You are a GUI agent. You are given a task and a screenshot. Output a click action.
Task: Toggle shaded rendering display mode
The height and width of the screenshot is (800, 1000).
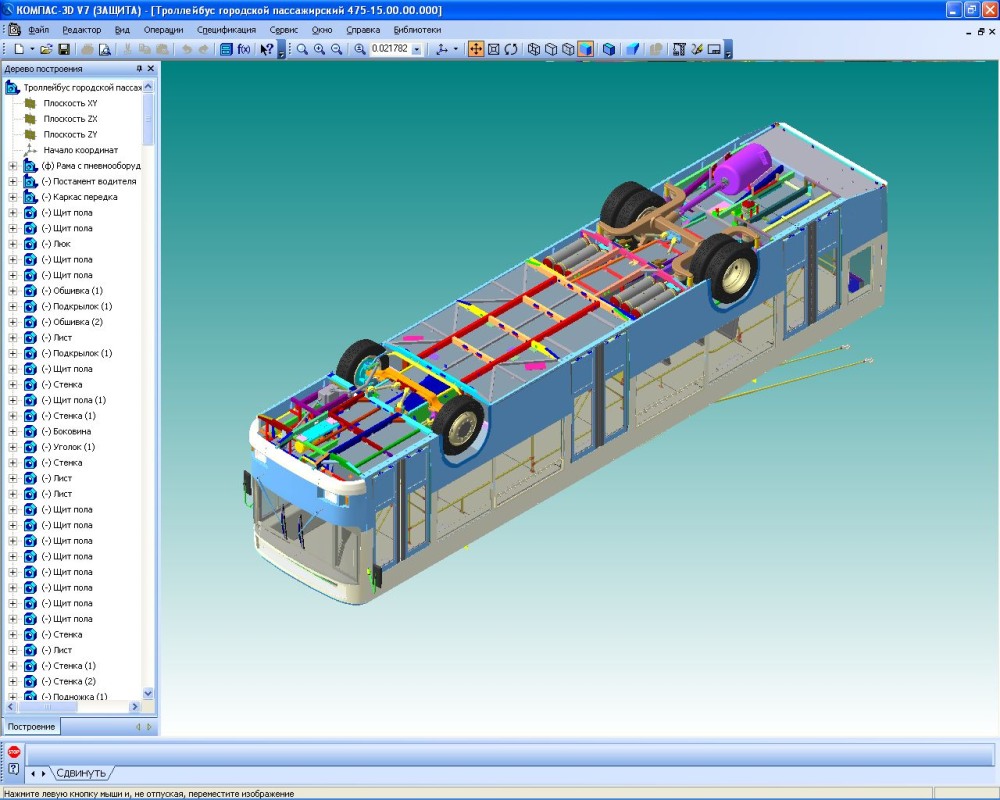(x=585, y=49)
